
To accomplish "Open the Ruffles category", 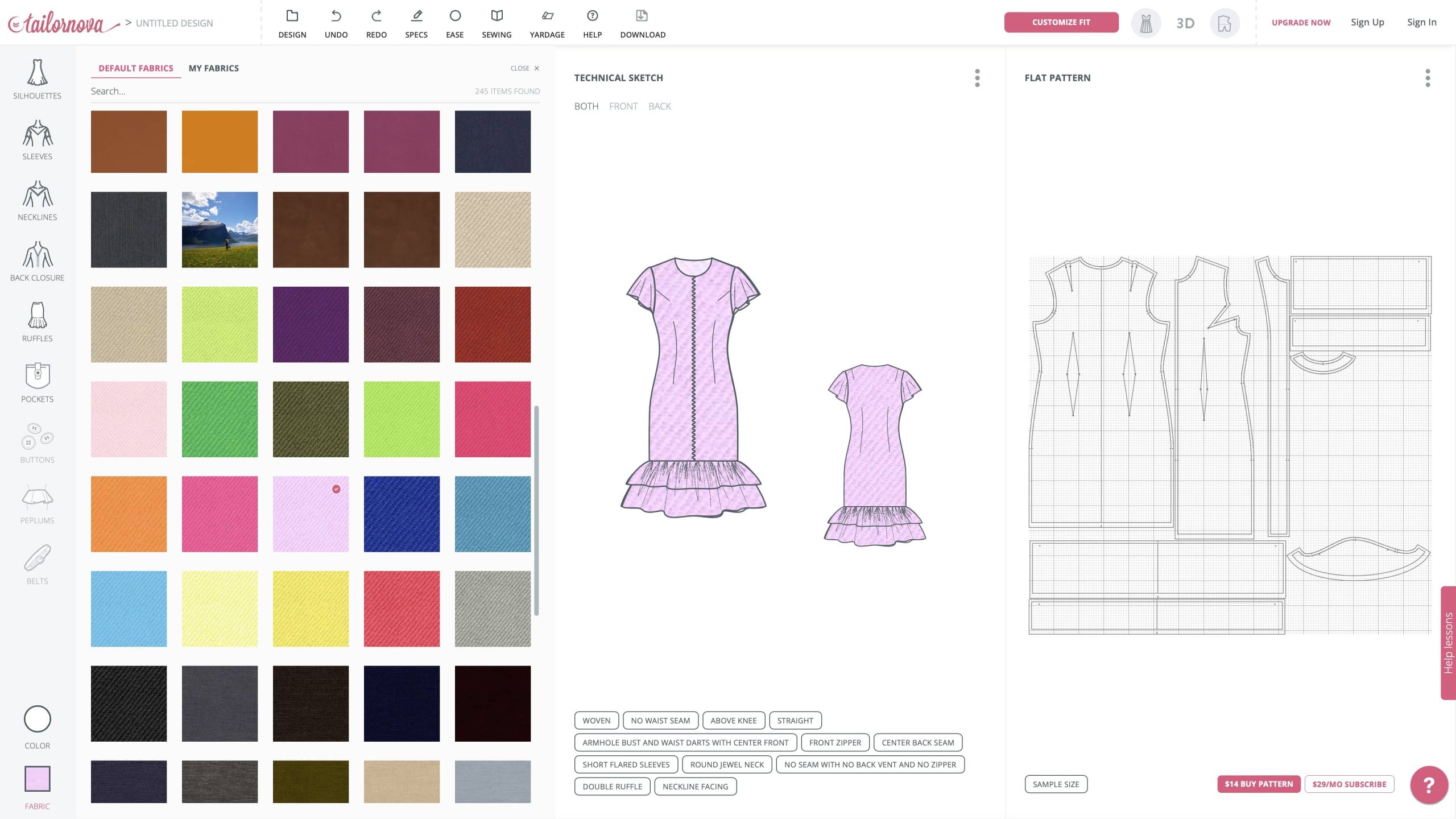I will pyautogui.click(x=37, y=322).
